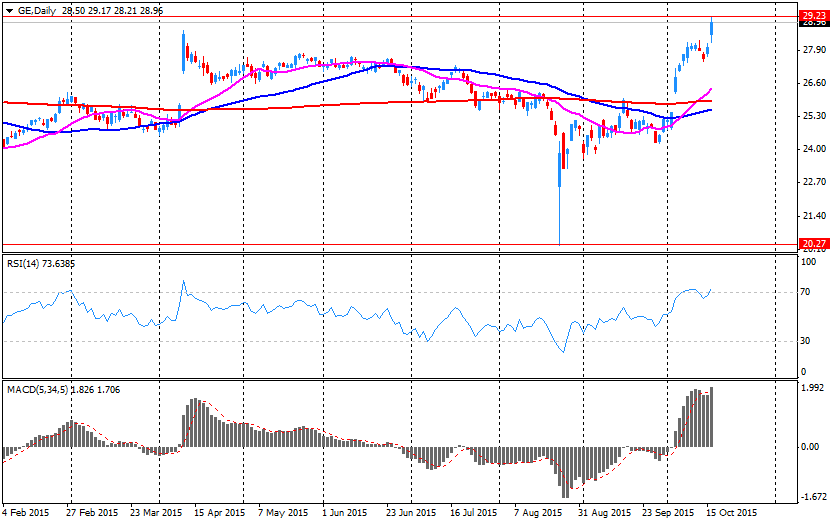
Task: Click the MACD scale value -1.672
Action: click(814, 497)
